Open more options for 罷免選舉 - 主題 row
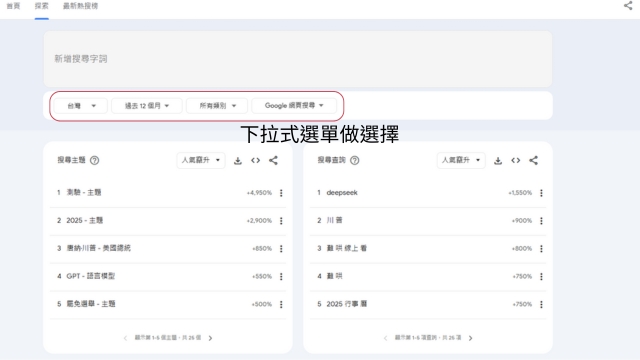 (281, 304)
